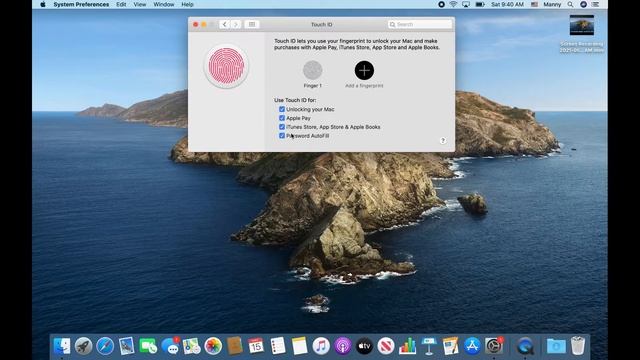Open the Trash in the Dock
640x360 pixels.
578,346
